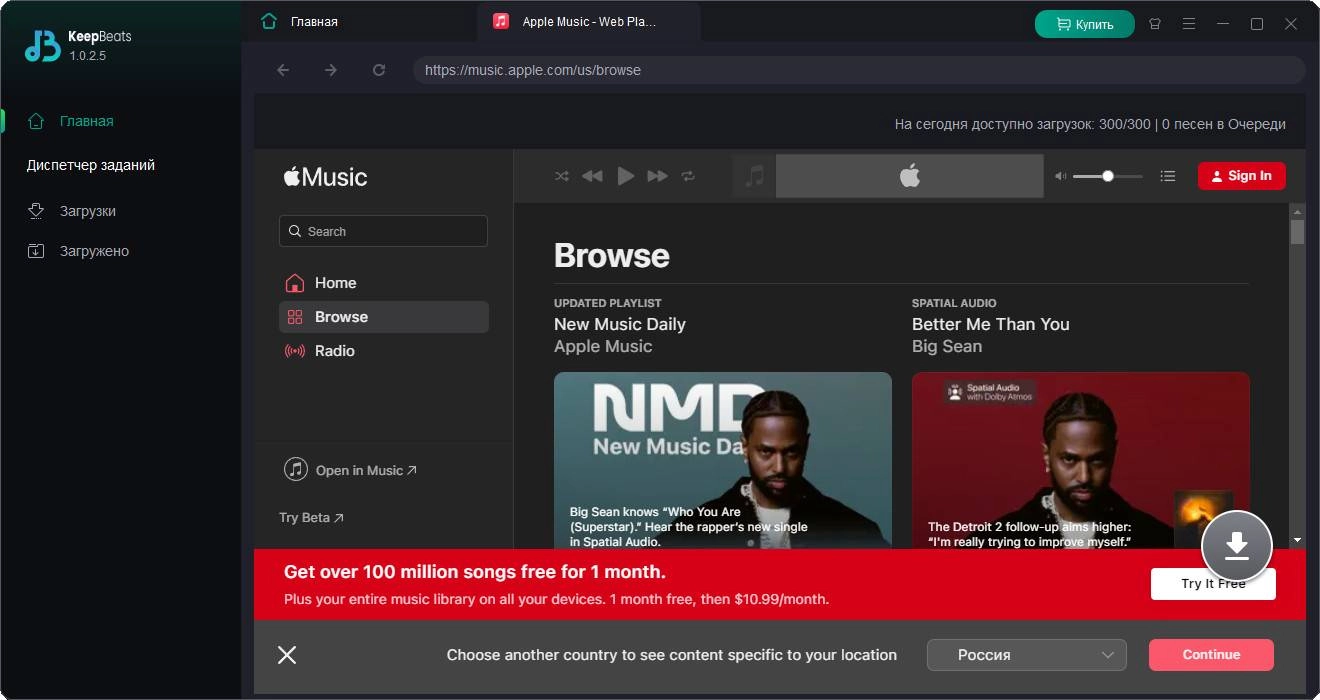Reload the page with refresh icon
The width and height of the screenshot is (1320, 700).
pyautogui.click(x=379, y=70)
